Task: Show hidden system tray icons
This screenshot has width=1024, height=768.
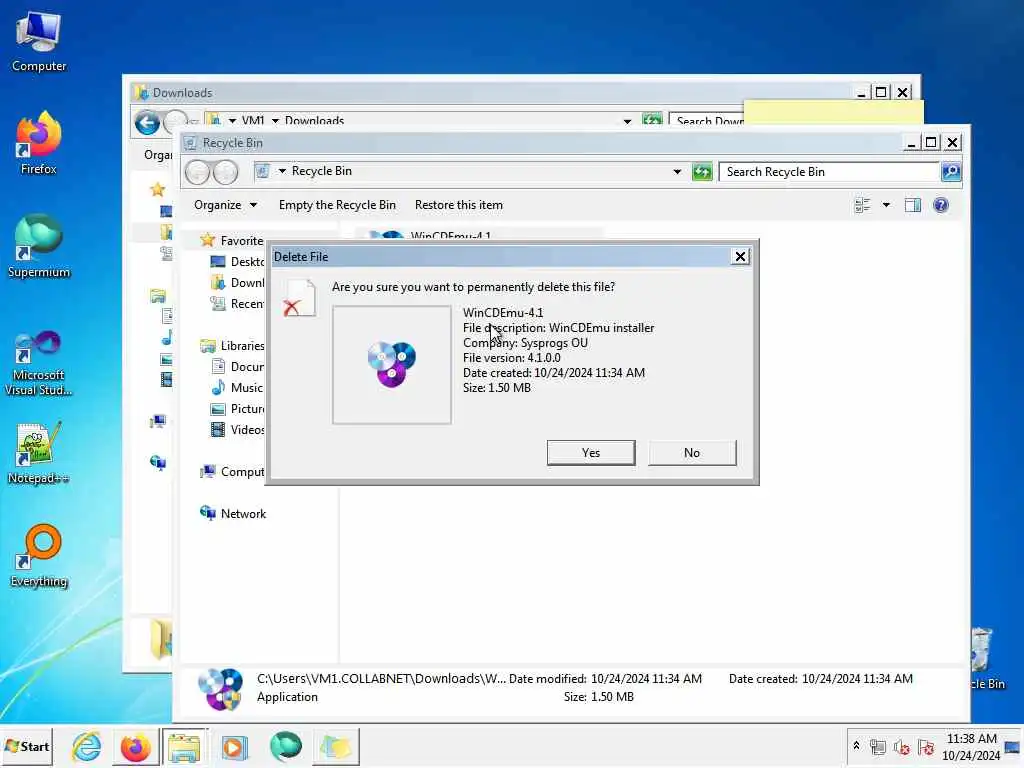Action: (x=856, y=745)
